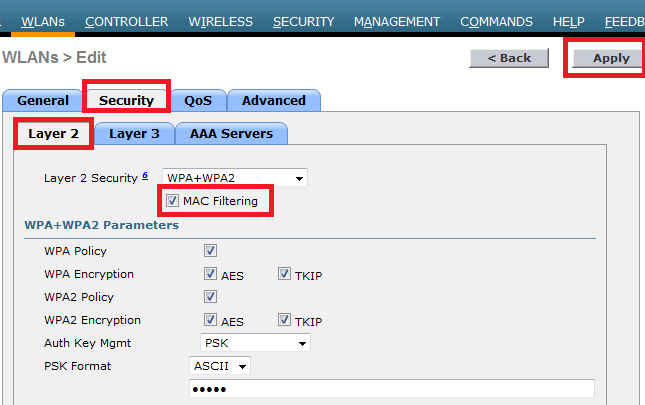The image size is (645, 405).
Task: Open the CONTROLLER menu
Action: [x=126, y=21]
